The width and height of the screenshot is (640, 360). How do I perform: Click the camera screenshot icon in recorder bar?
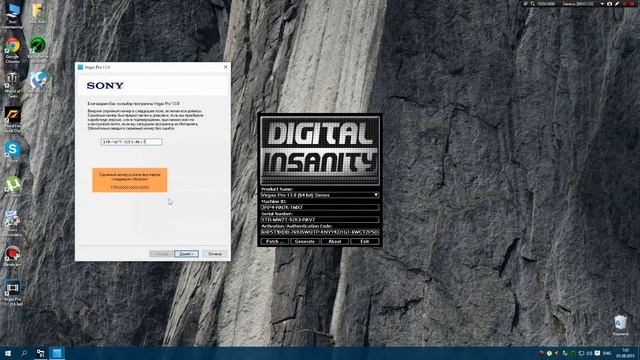coord(609,4)
